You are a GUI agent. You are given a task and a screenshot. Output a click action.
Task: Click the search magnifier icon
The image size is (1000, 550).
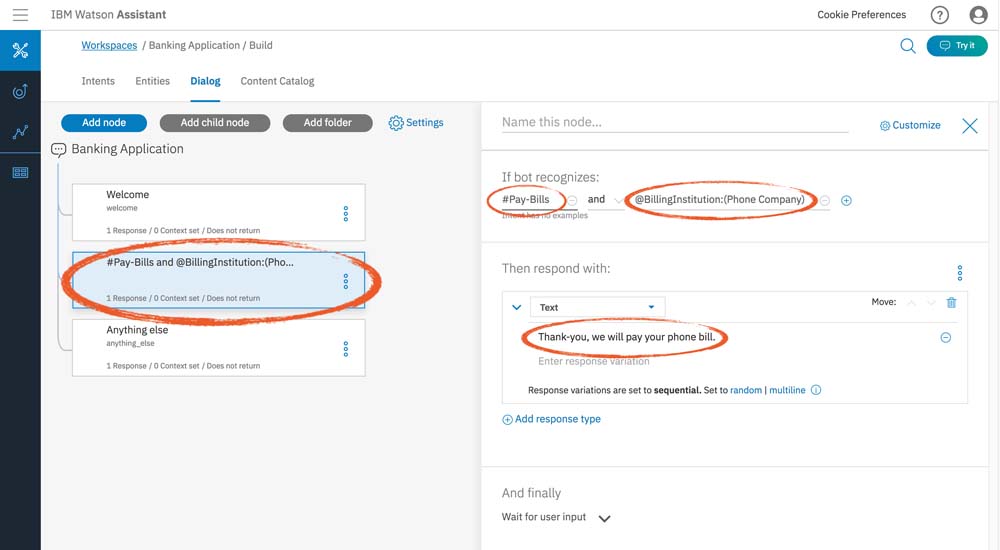coord(908,46)
